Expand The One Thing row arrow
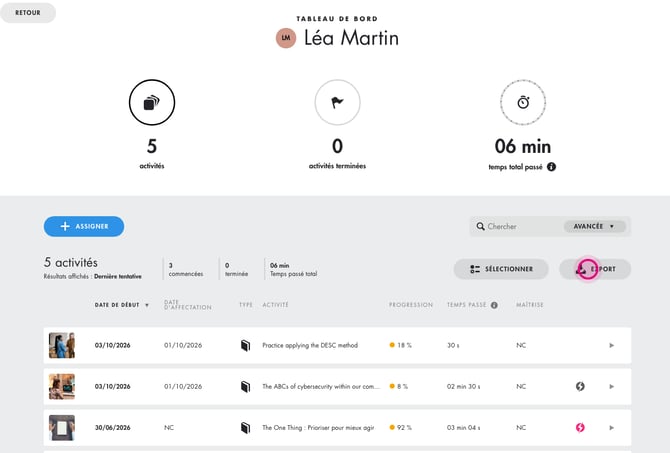The height and width of the screenshot is (453, 670). (x=611, y=427)
